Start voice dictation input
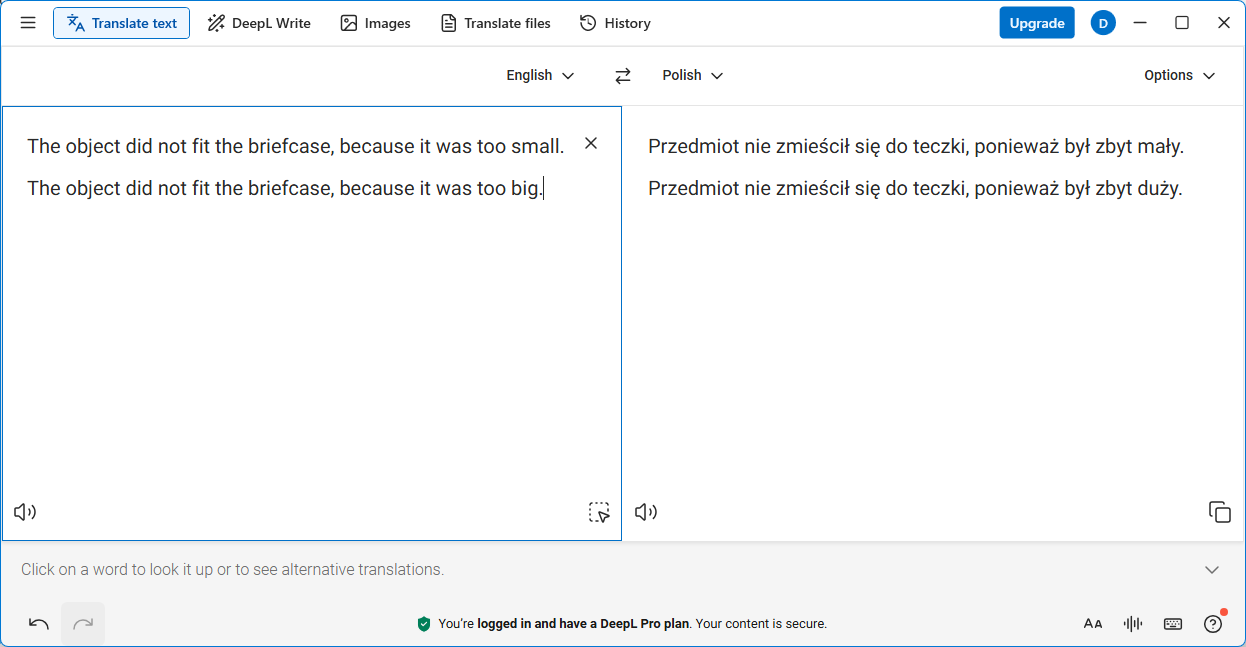This screenshot has height=647, width=1246. (1133, 624)
